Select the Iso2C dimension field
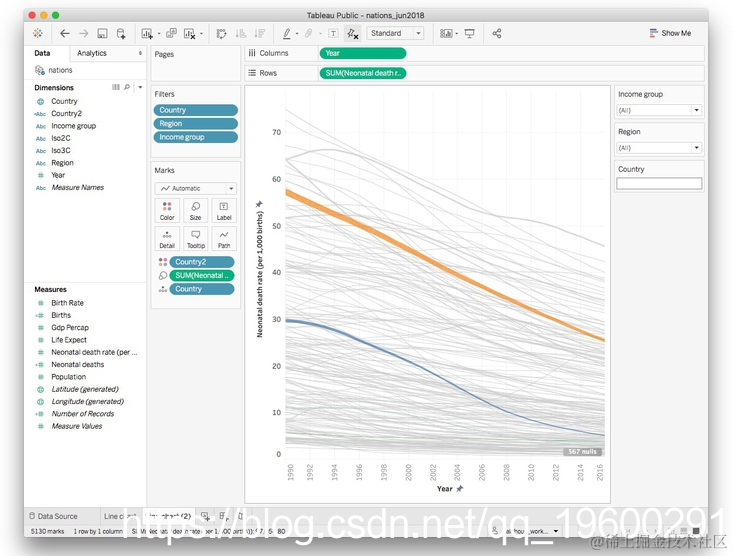This screenshot has height=556, width=733. point(61,138)
